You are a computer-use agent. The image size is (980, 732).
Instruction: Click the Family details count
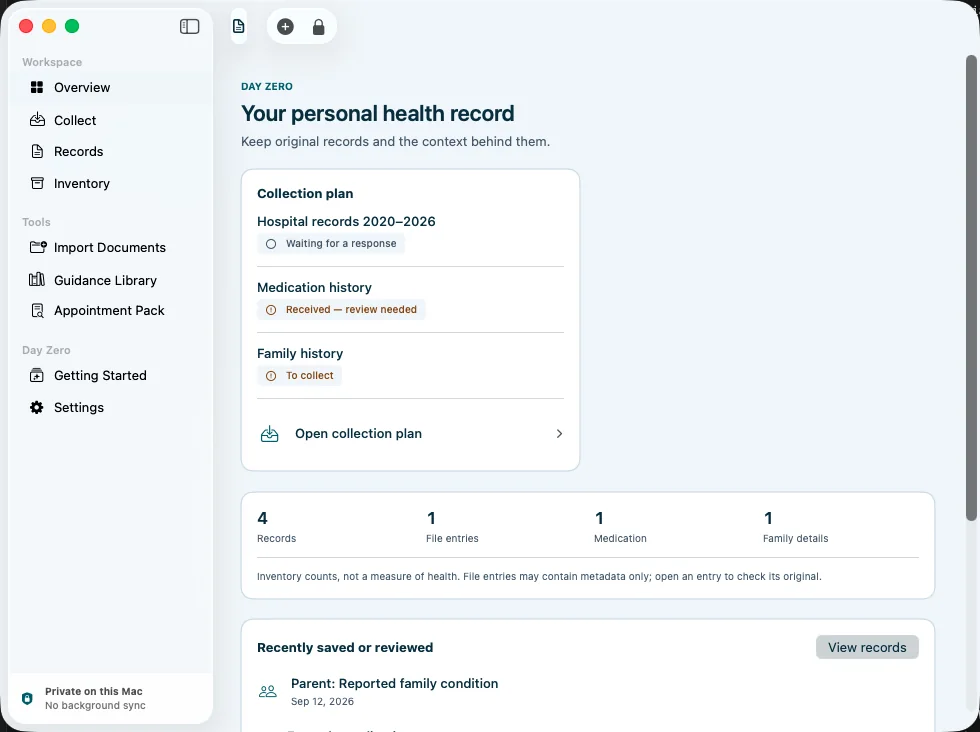pyautogui.click(x=795, y=527)
